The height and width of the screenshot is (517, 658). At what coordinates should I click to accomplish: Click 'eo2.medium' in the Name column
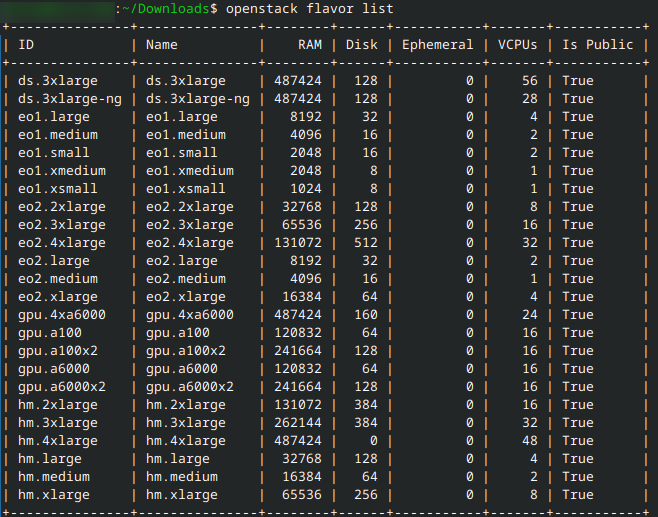[186, 279]
